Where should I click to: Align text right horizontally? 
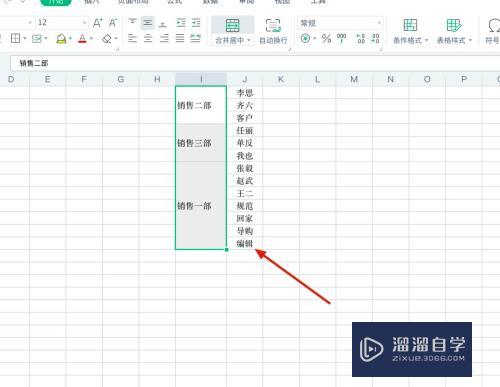(164, 38)
